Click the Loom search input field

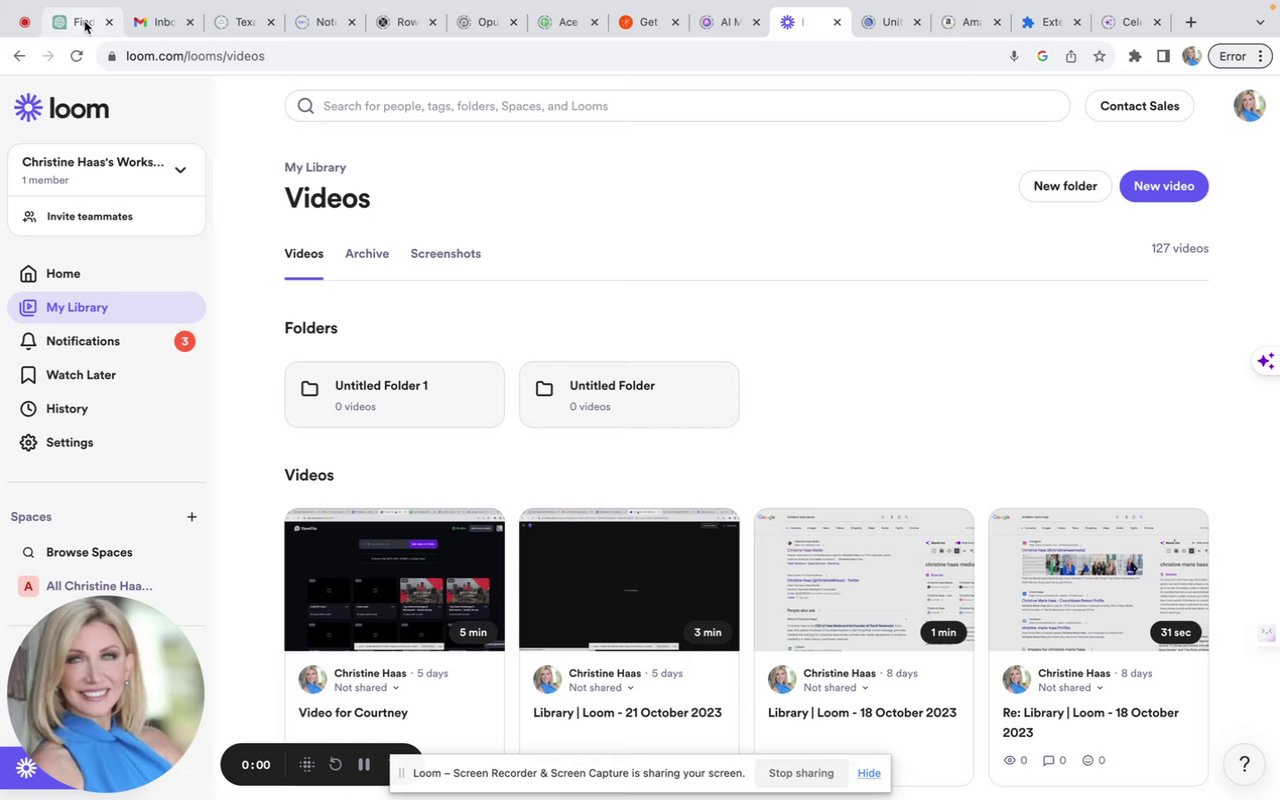677,106
